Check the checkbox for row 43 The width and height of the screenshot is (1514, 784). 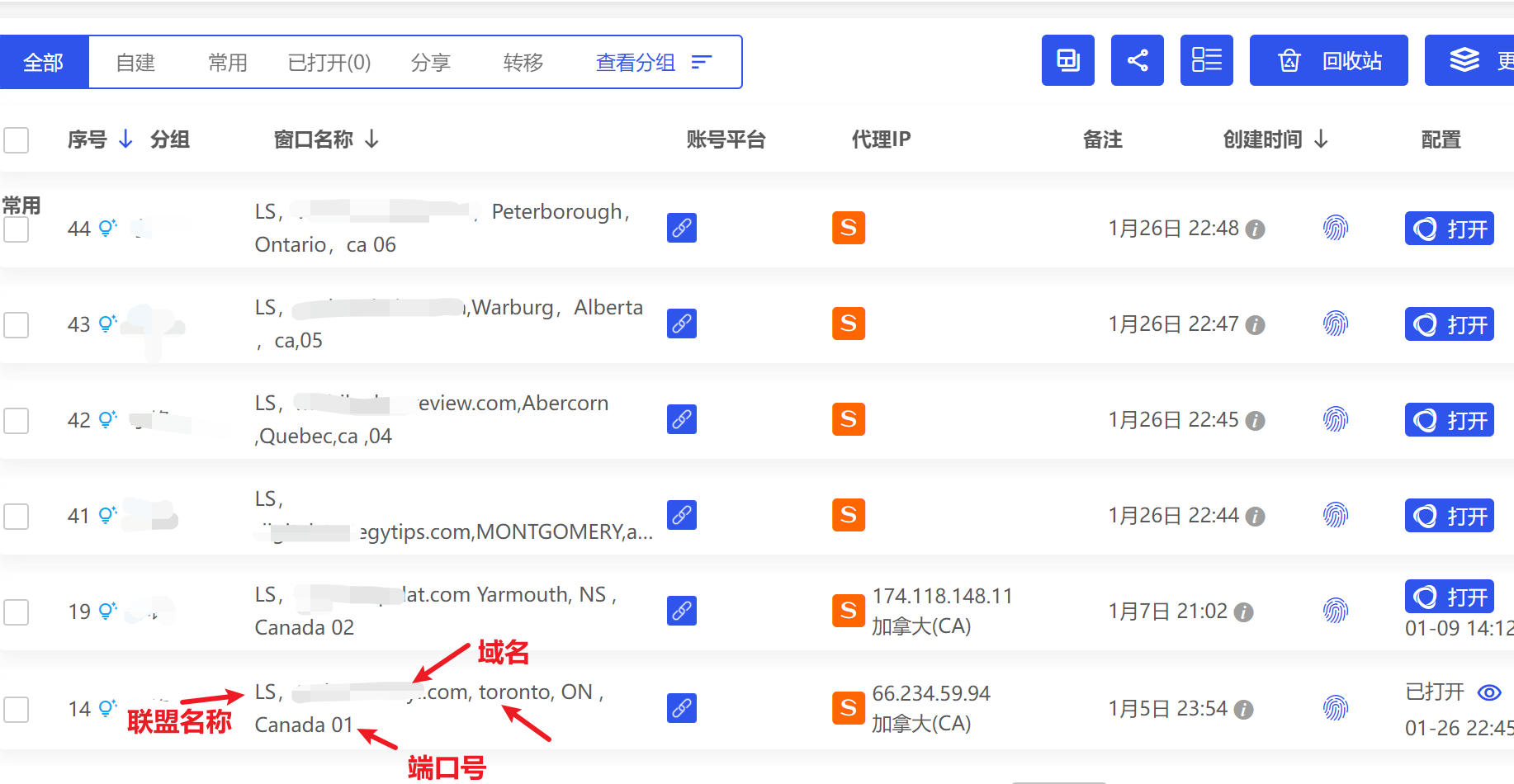click(x=17, y=325)
